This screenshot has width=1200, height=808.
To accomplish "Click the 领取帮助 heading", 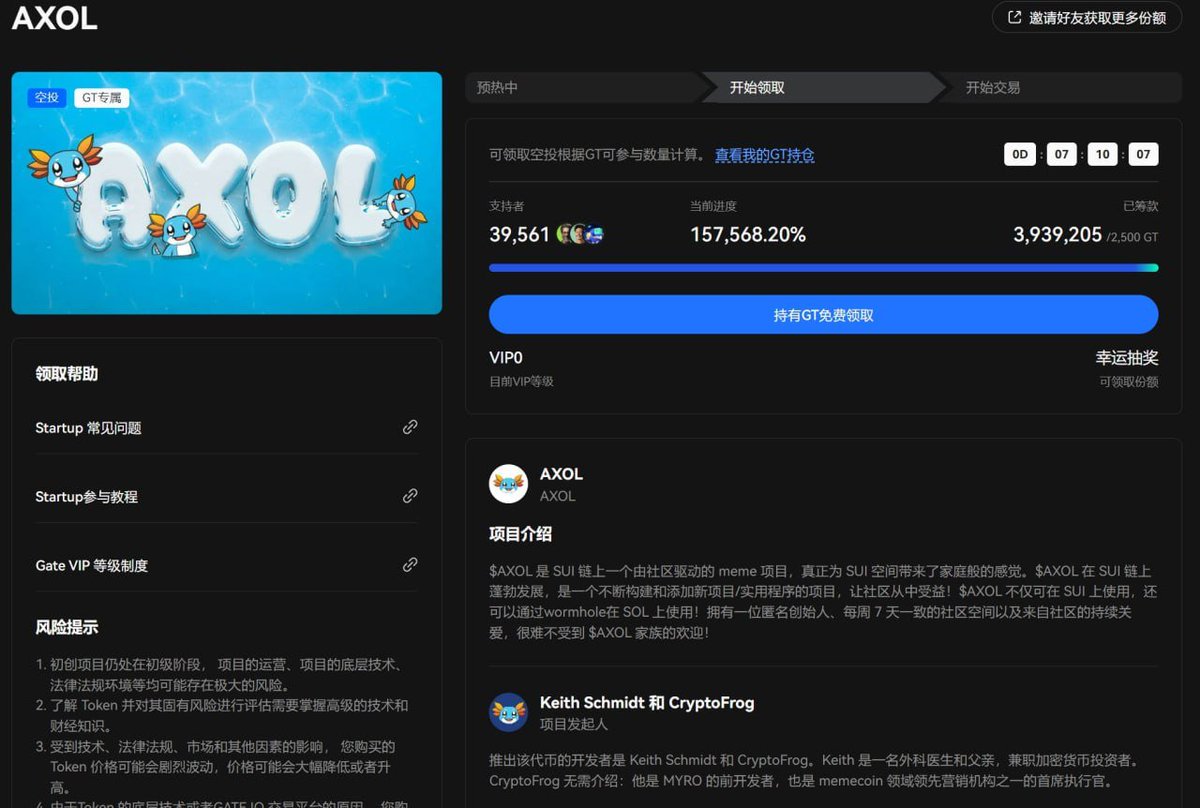I will pos(67,374).
